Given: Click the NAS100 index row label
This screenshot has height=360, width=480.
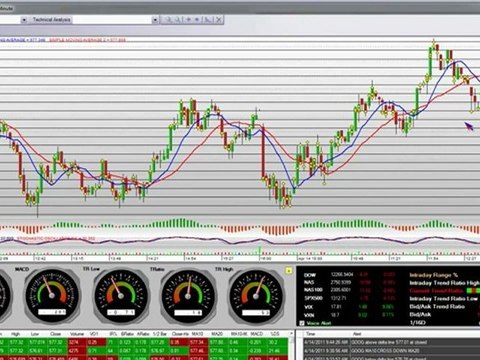Looking at the screenshot, I should [313, 290].
